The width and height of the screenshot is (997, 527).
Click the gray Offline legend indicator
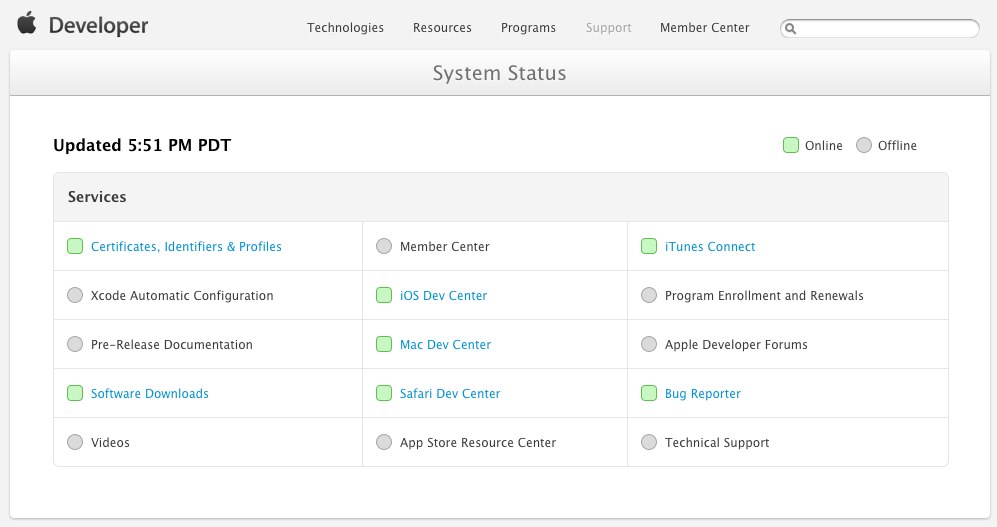[x=864, y=145]
